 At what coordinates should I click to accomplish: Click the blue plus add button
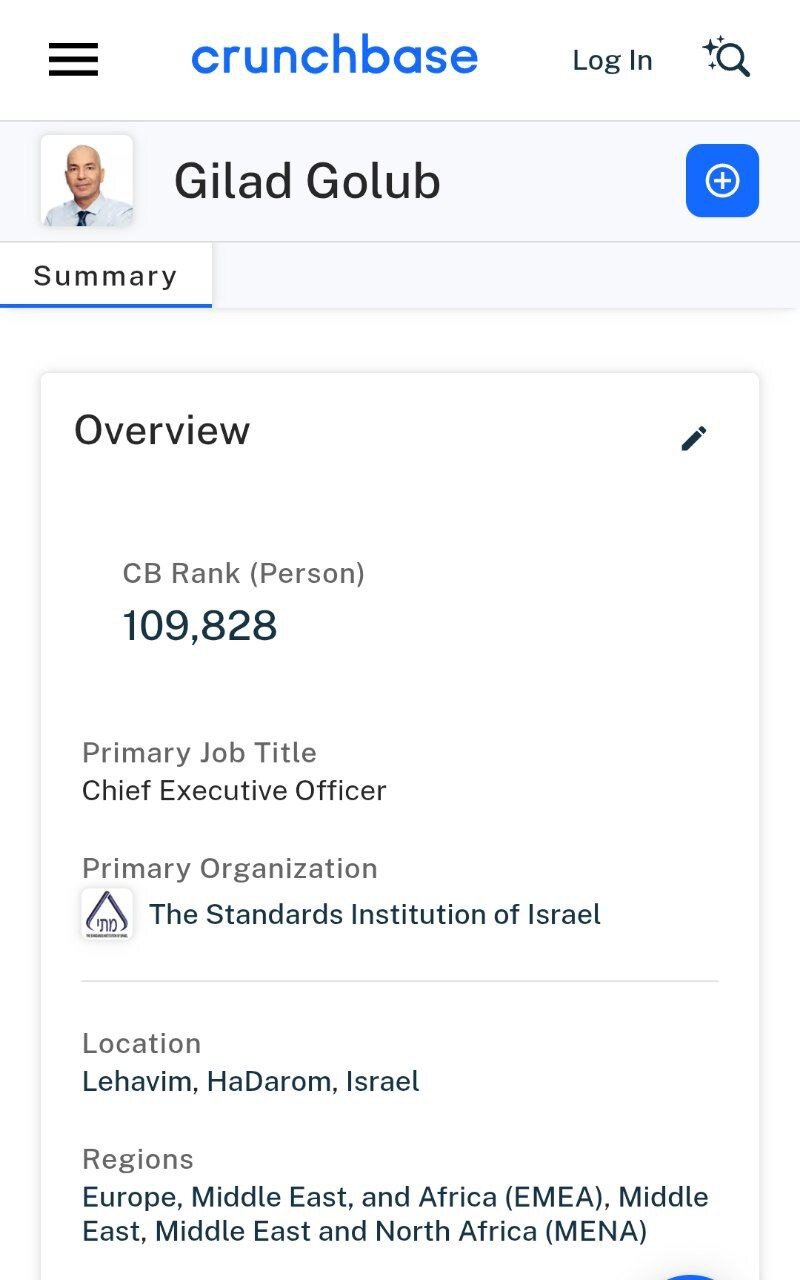tap(722, 181)
